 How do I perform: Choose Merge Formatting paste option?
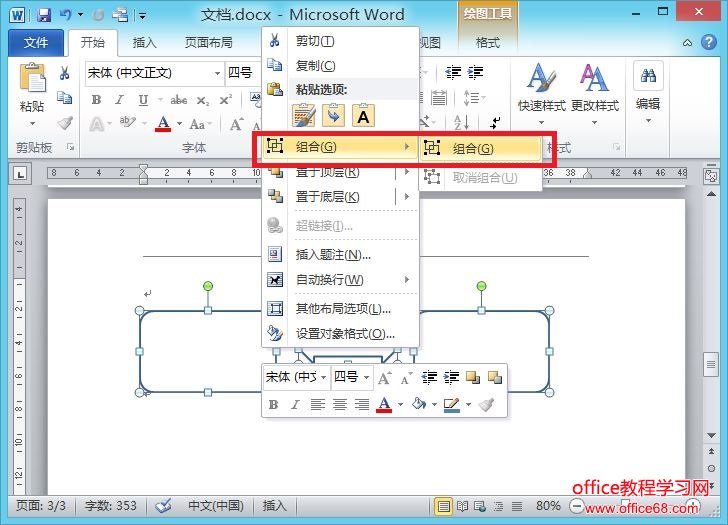333,116
